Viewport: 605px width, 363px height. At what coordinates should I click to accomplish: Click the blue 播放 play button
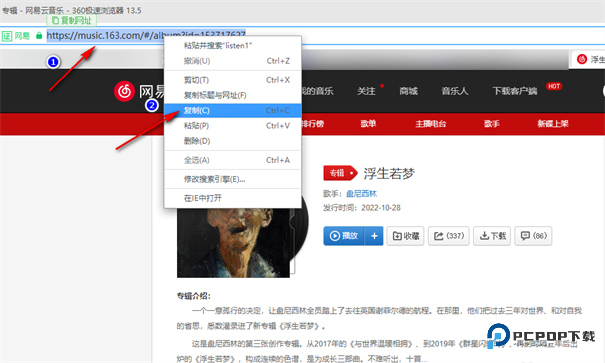tap(344, 236)
